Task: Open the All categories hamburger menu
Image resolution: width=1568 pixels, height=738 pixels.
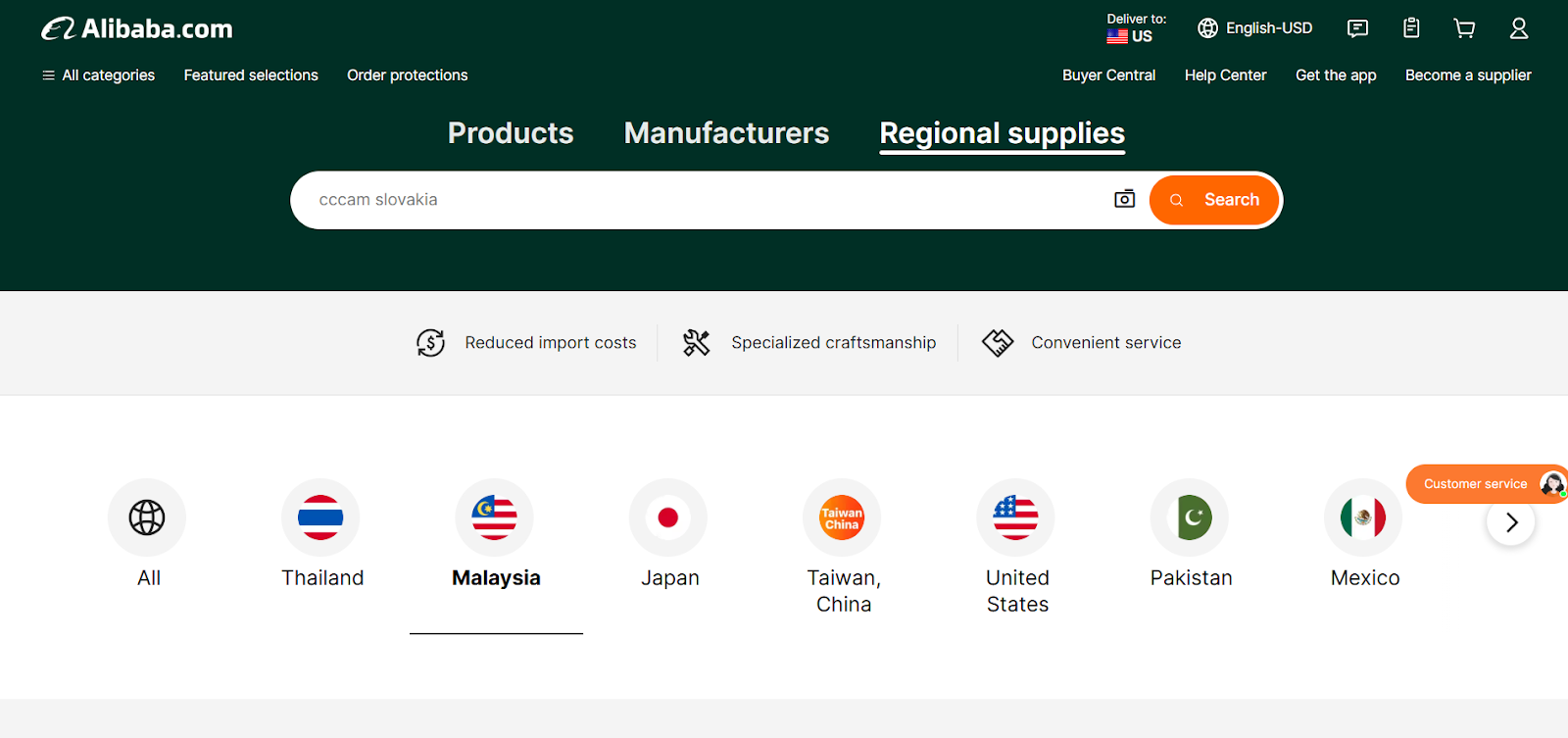Action: [98, 75]
